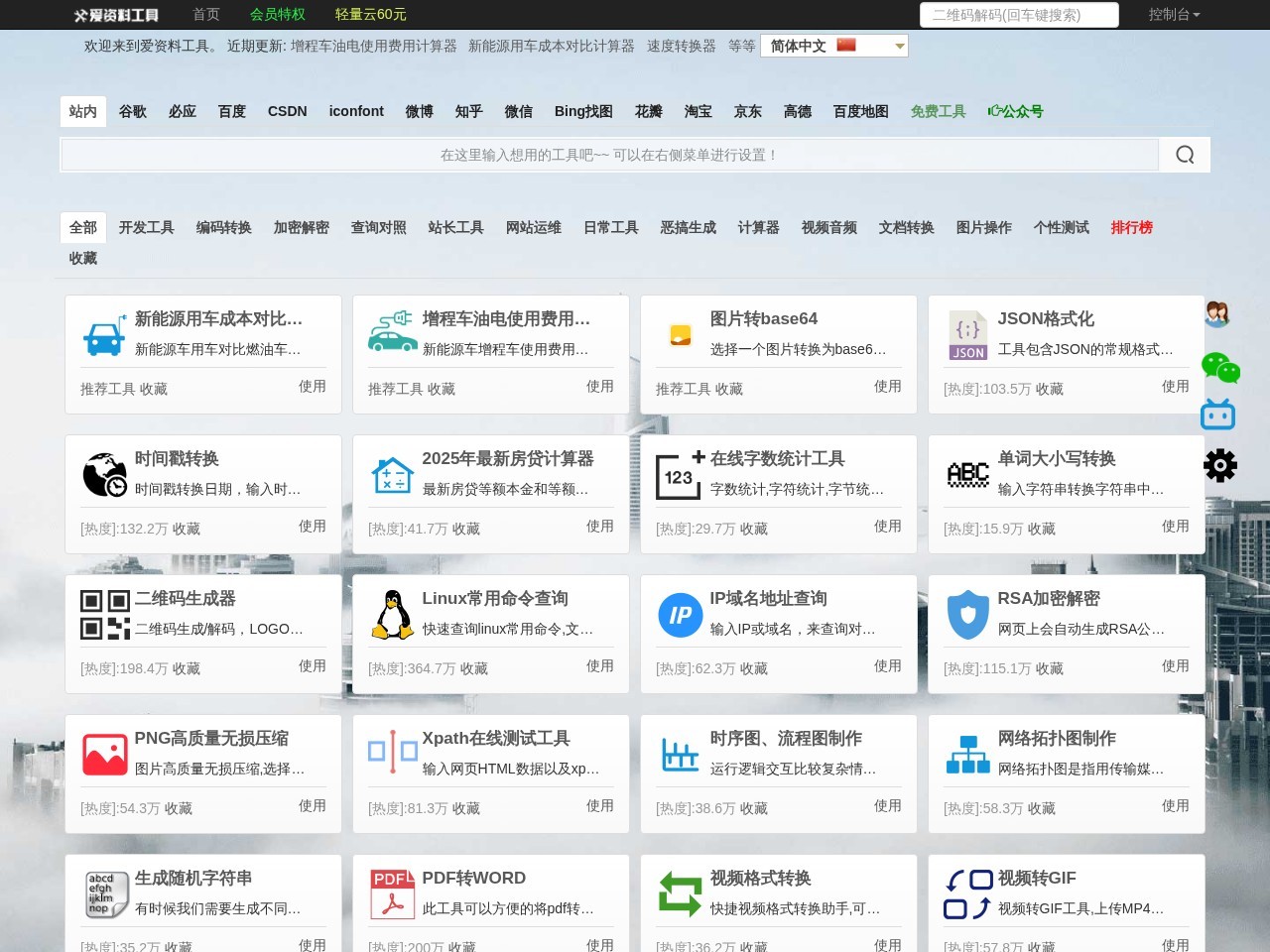Select the 视频音频 category tab
Image resolution: width=1270 pixels, height=952 pixels.
coord(829,227)
